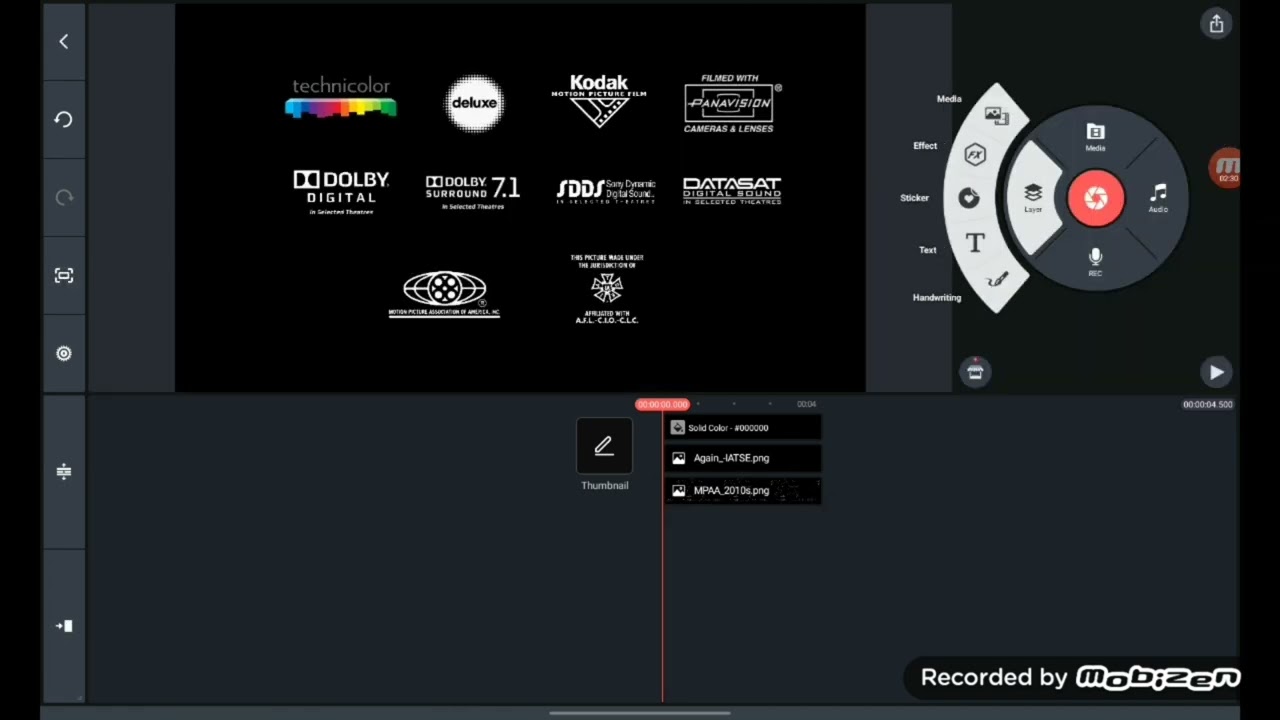Open the share/export icon
This screenshot has width=1280, height=720.
click(1216, 24)
